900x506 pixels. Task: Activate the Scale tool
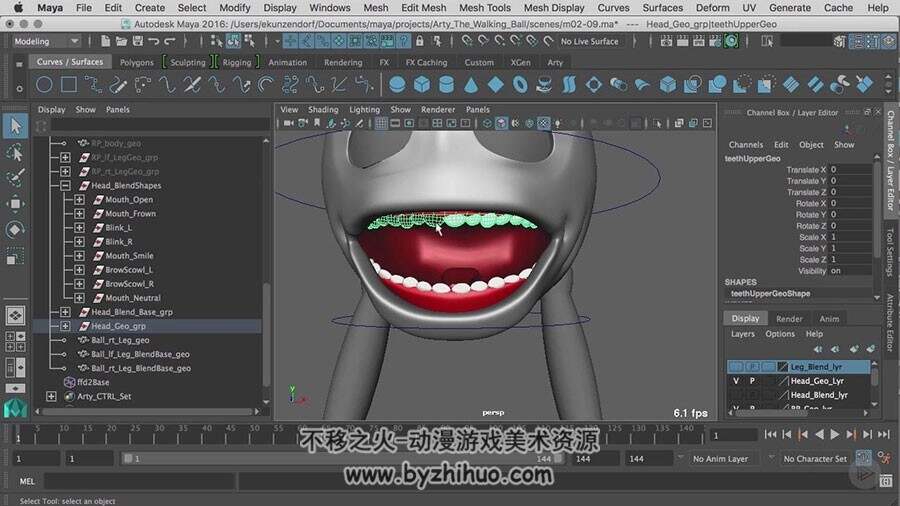click(15, 255)
